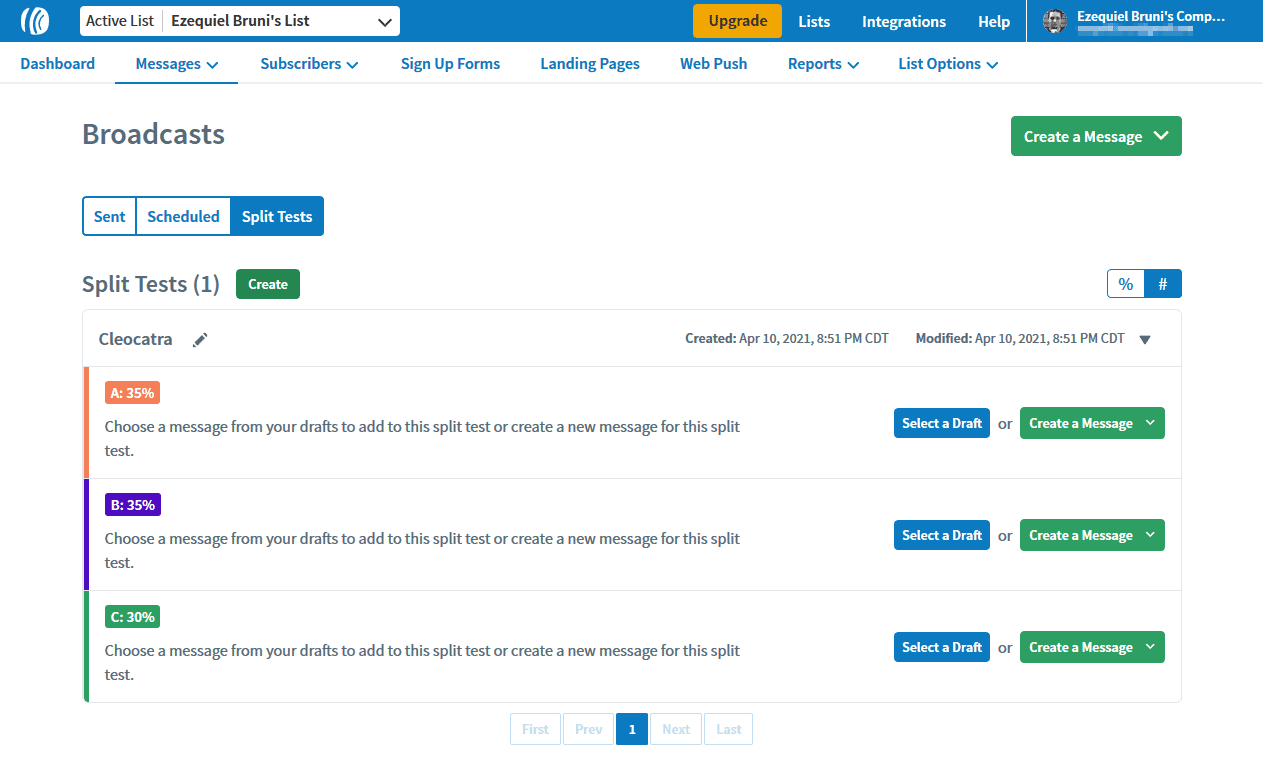Image resolution: width=1263 pixels, height=783 pixels.
Task: Open Create a Message for segment C
Action: [x=1092, y=647]
